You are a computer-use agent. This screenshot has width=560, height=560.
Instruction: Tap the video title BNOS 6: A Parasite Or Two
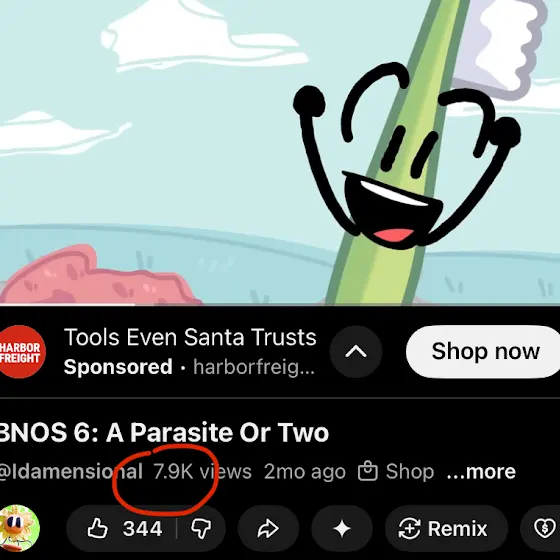(164, 432)
